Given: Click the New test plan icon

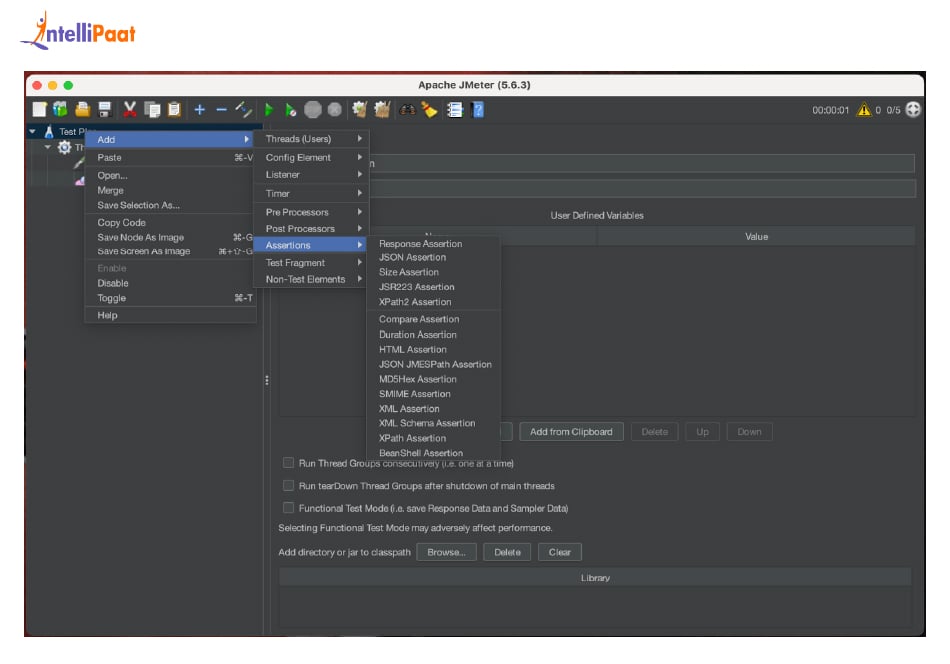Looking at the screenshot, I should [39, 110].
